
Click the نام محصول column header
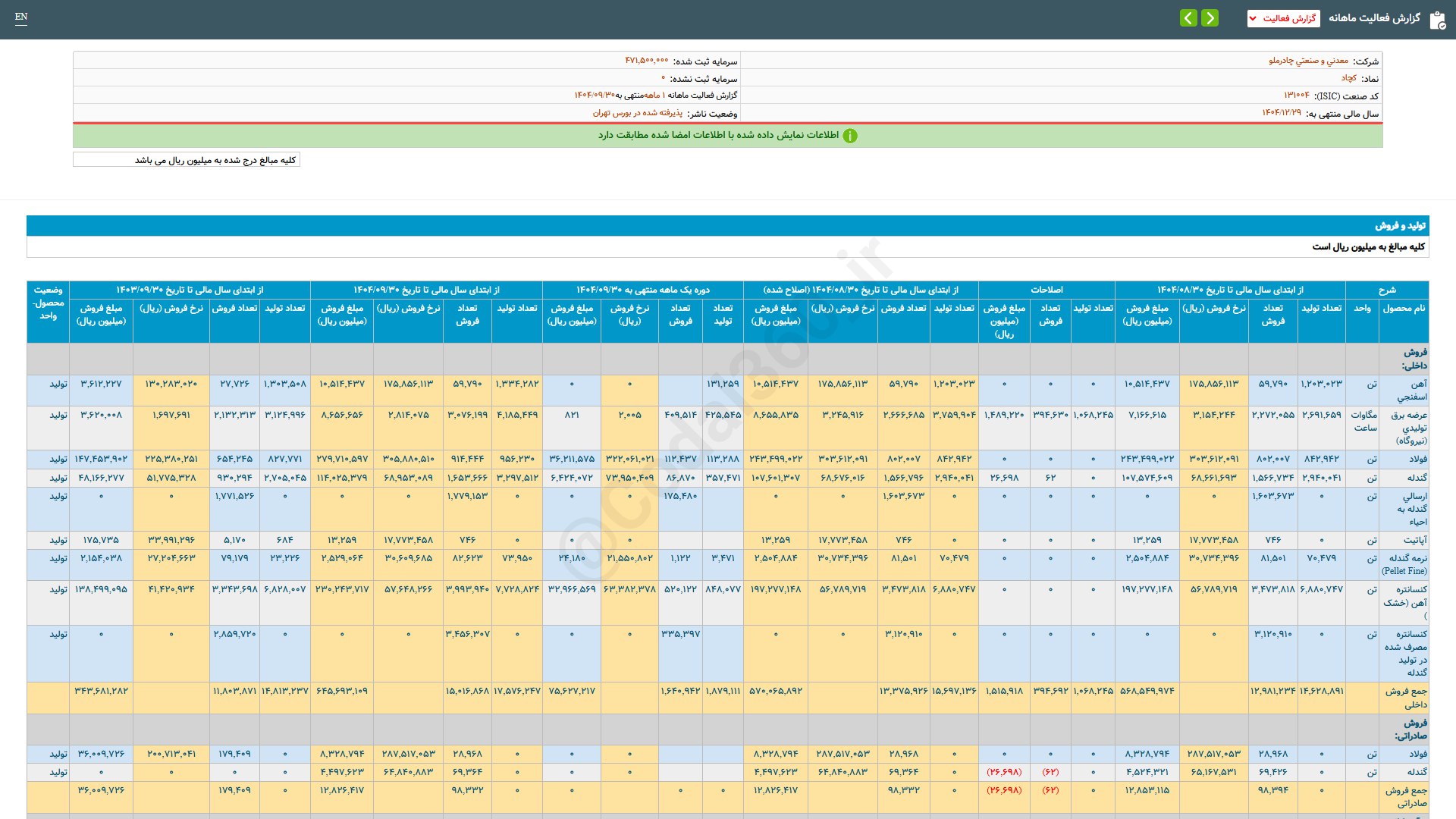coord(1404,309)
